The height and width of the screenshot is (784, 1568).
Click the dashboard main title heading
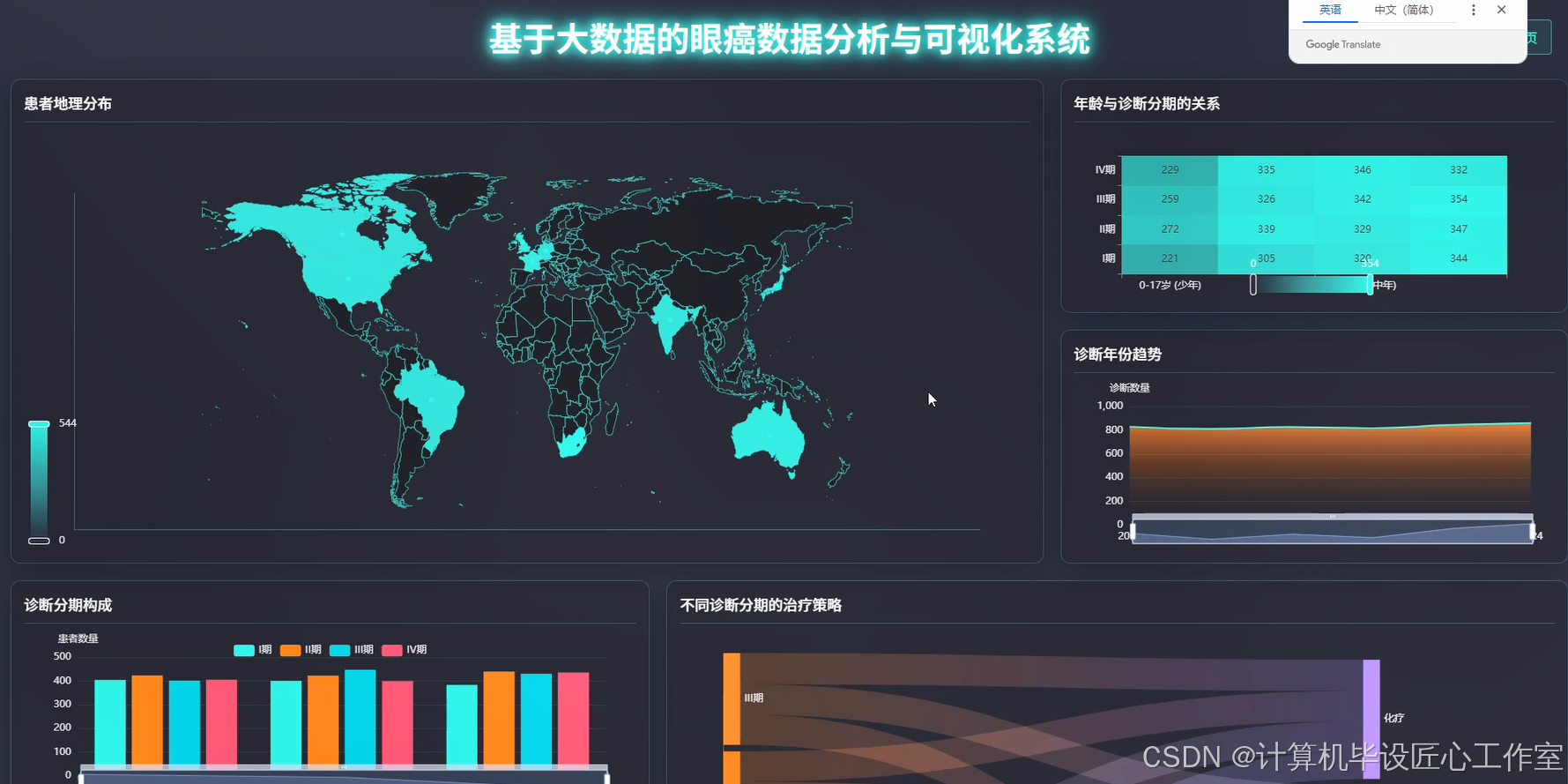[790, 40]
